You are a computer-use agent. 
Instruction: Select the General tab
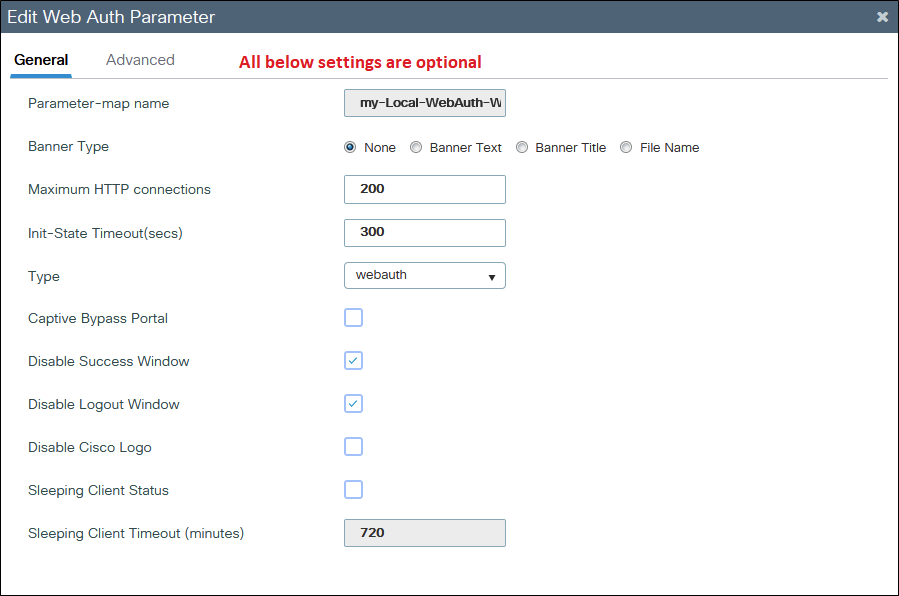[41, 60]
